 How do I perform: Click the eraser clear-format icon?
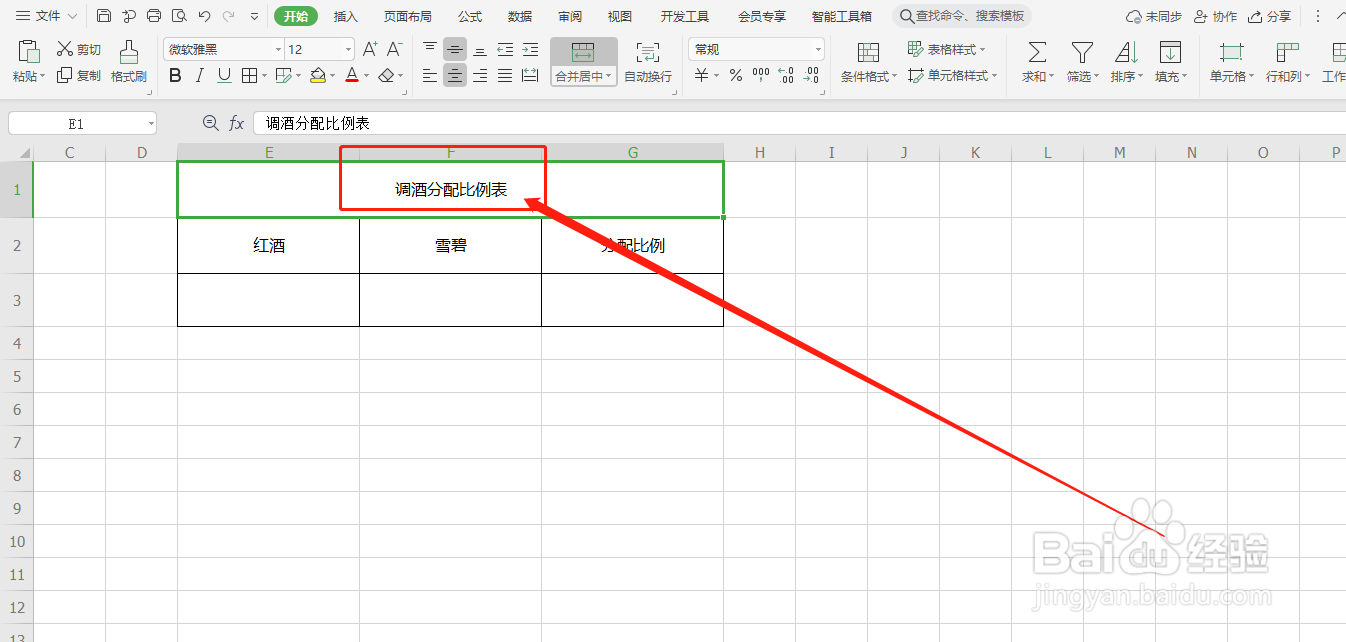386,75
